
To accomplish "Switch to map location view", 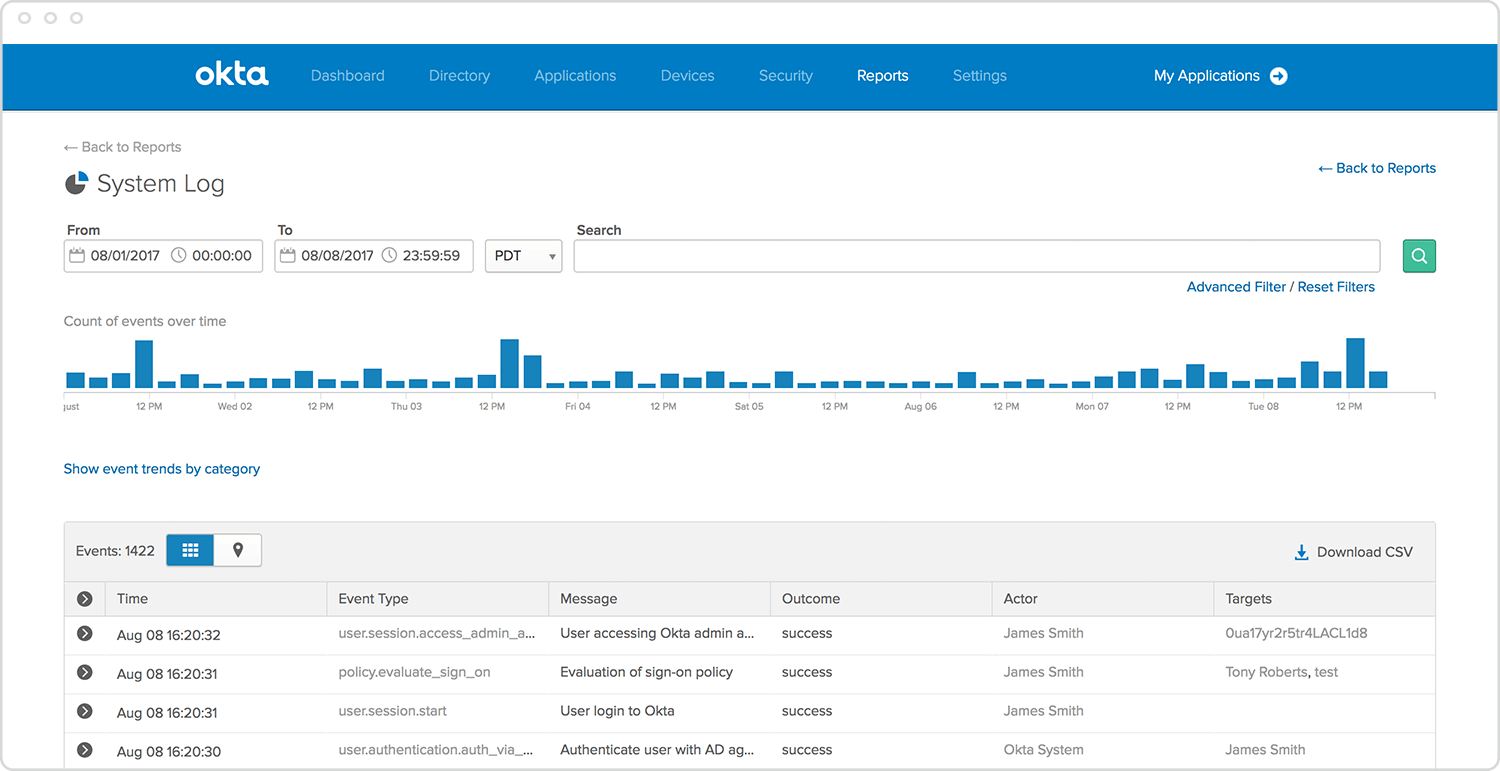I will pyautogui.click(x=238, y=550).
